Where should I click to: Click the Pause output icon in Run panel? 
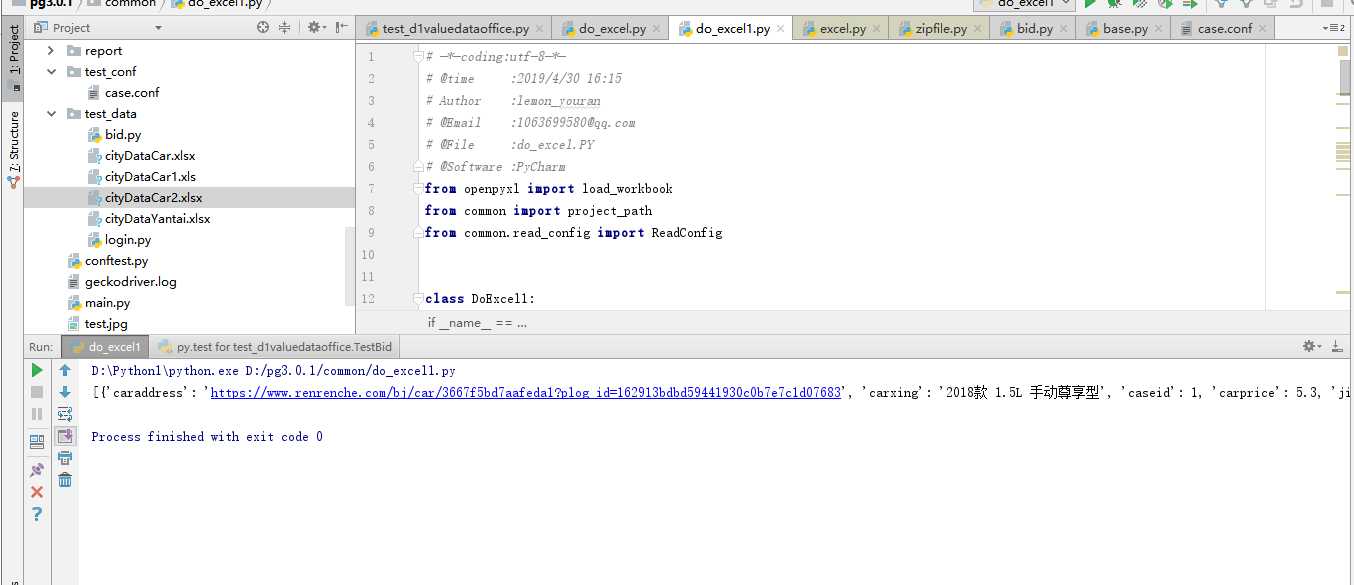point(37,414)
